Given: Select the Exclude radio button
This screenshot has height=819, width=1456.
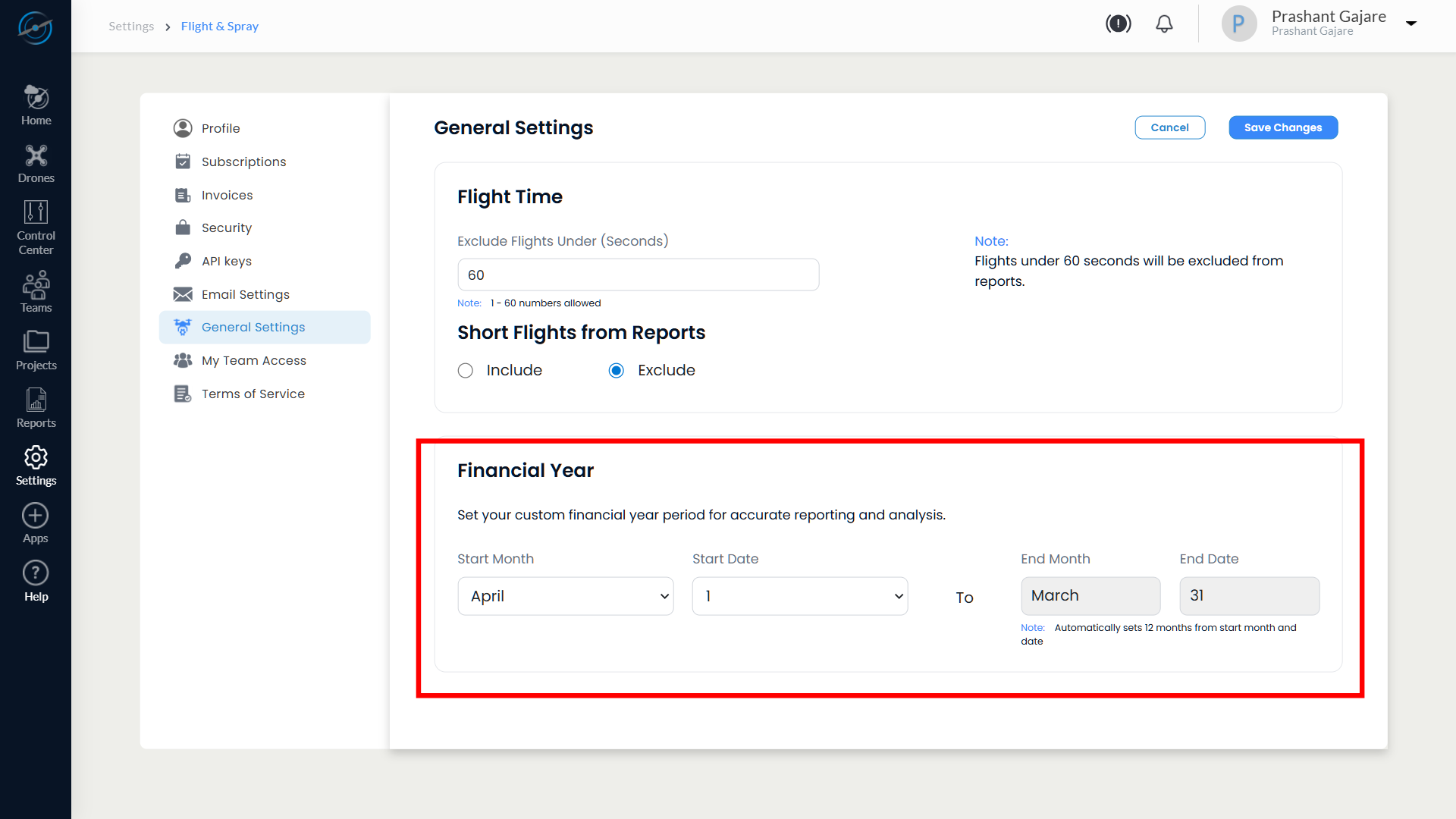Looking at the screenshot, I should 617,371.
